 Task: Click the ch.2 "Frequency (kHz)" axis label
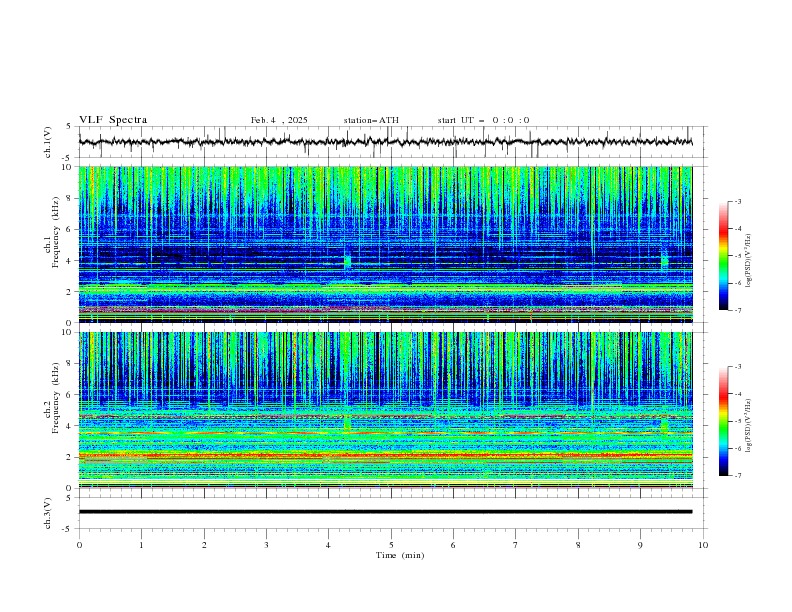(x=56, y=397)
